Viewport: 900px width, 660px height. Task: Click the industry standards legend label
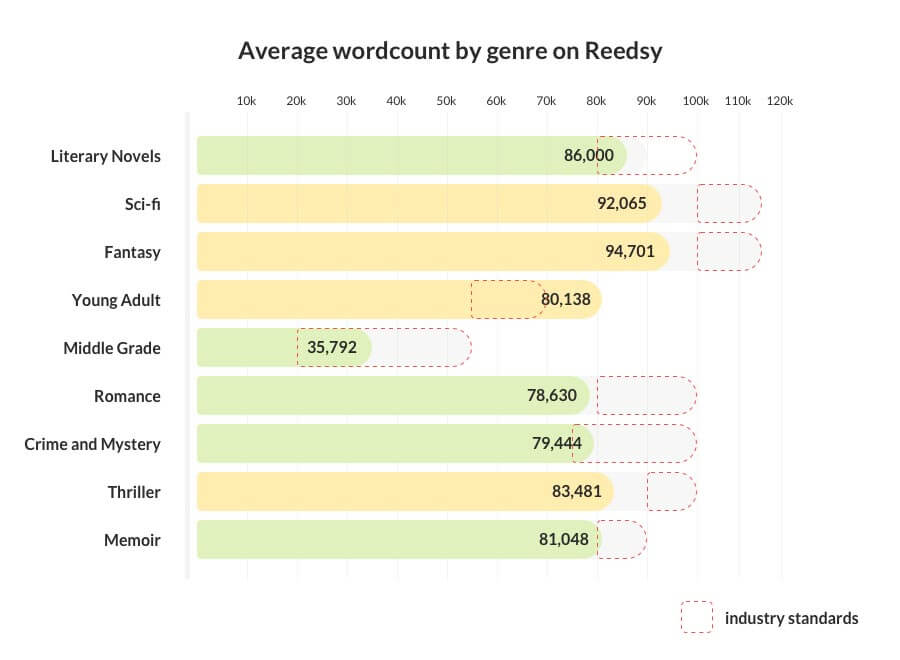click(x=792, y=618)
